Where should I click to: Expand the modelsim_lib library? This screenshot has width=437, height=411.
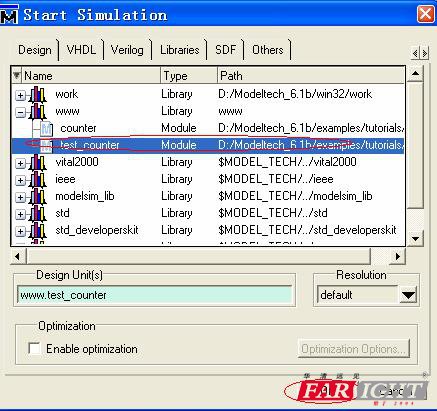[x=20, y=197]
